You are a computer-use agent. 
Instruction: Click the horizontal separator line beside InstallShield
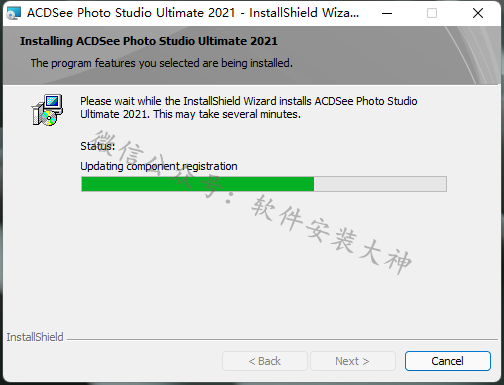(x=282, y=340)
